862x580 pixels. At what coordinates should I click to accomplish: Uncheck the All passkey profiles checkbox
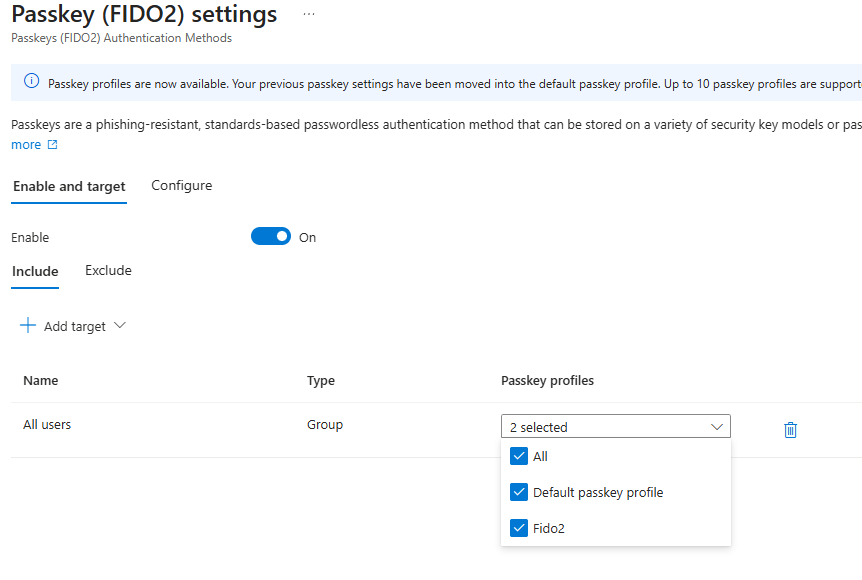tap(518, 456)
